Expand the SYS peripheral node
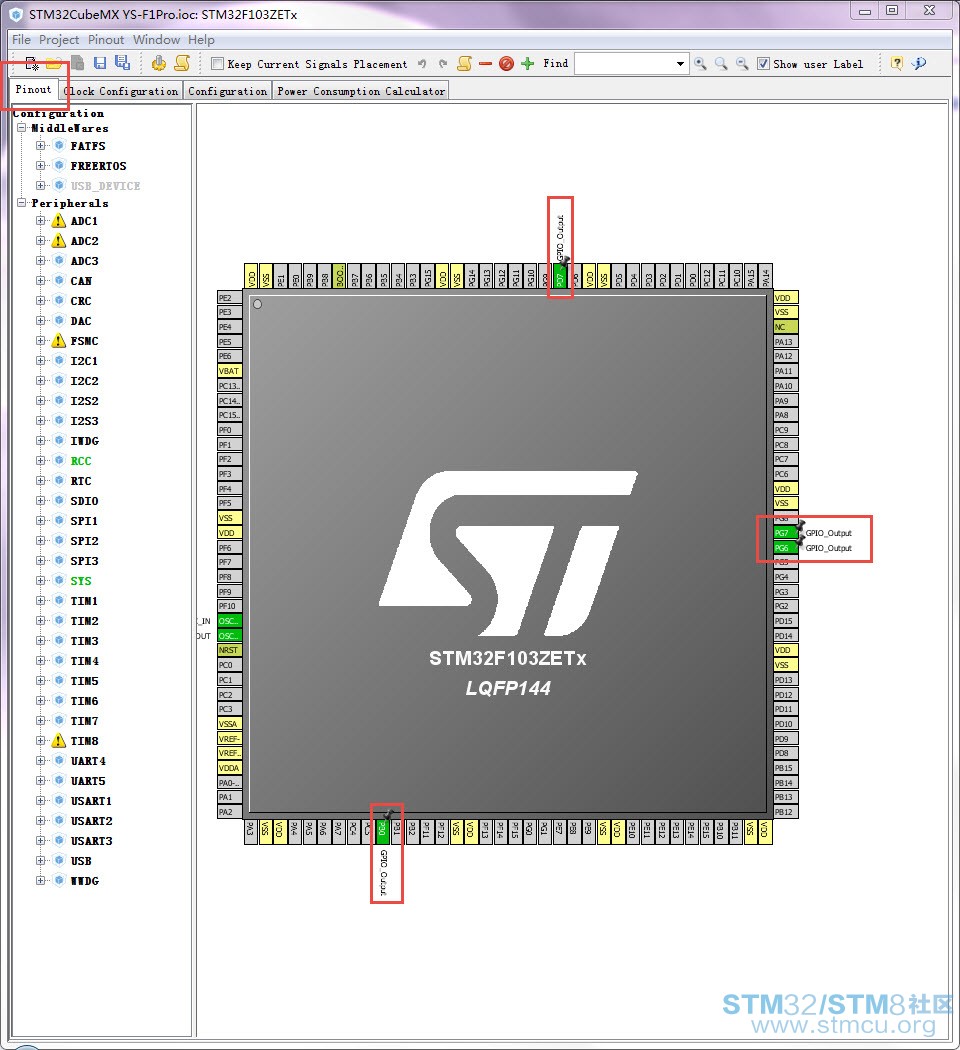Viewport: 960px width, 1050px height. click(40, 581)
